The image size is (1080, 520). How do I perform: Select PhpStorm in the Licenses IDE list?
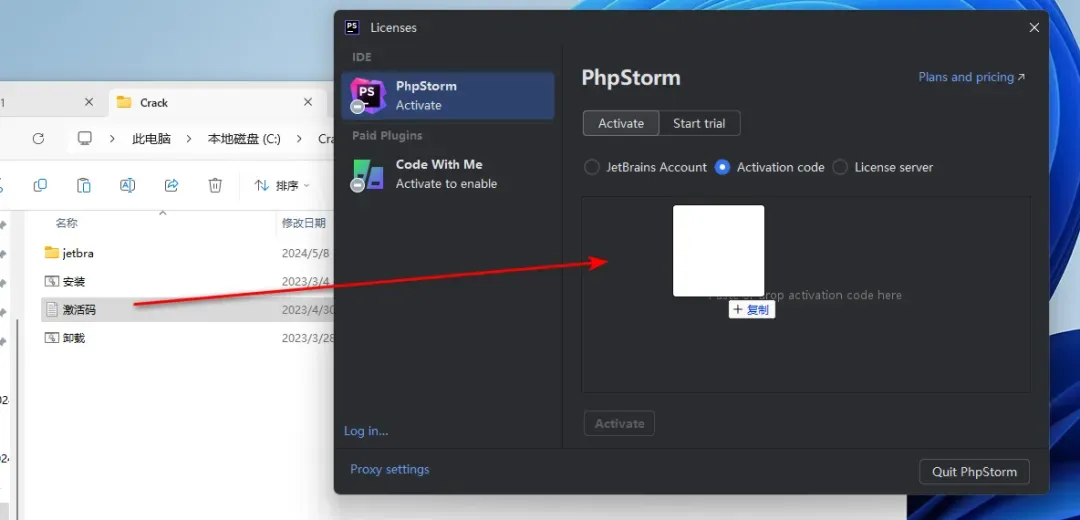coord(448,96)
